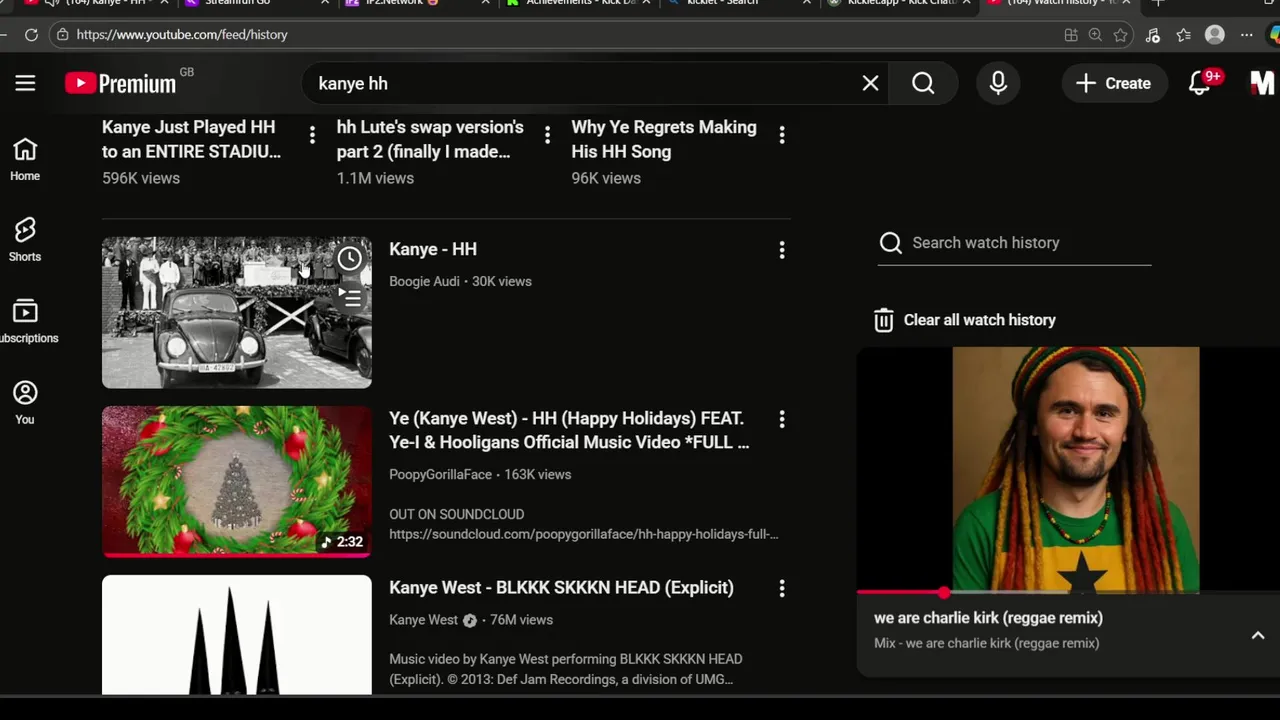Screen dimensions: 1280x720
Task: Open options for Why Ye Regrets video
Action: [782, 134]
